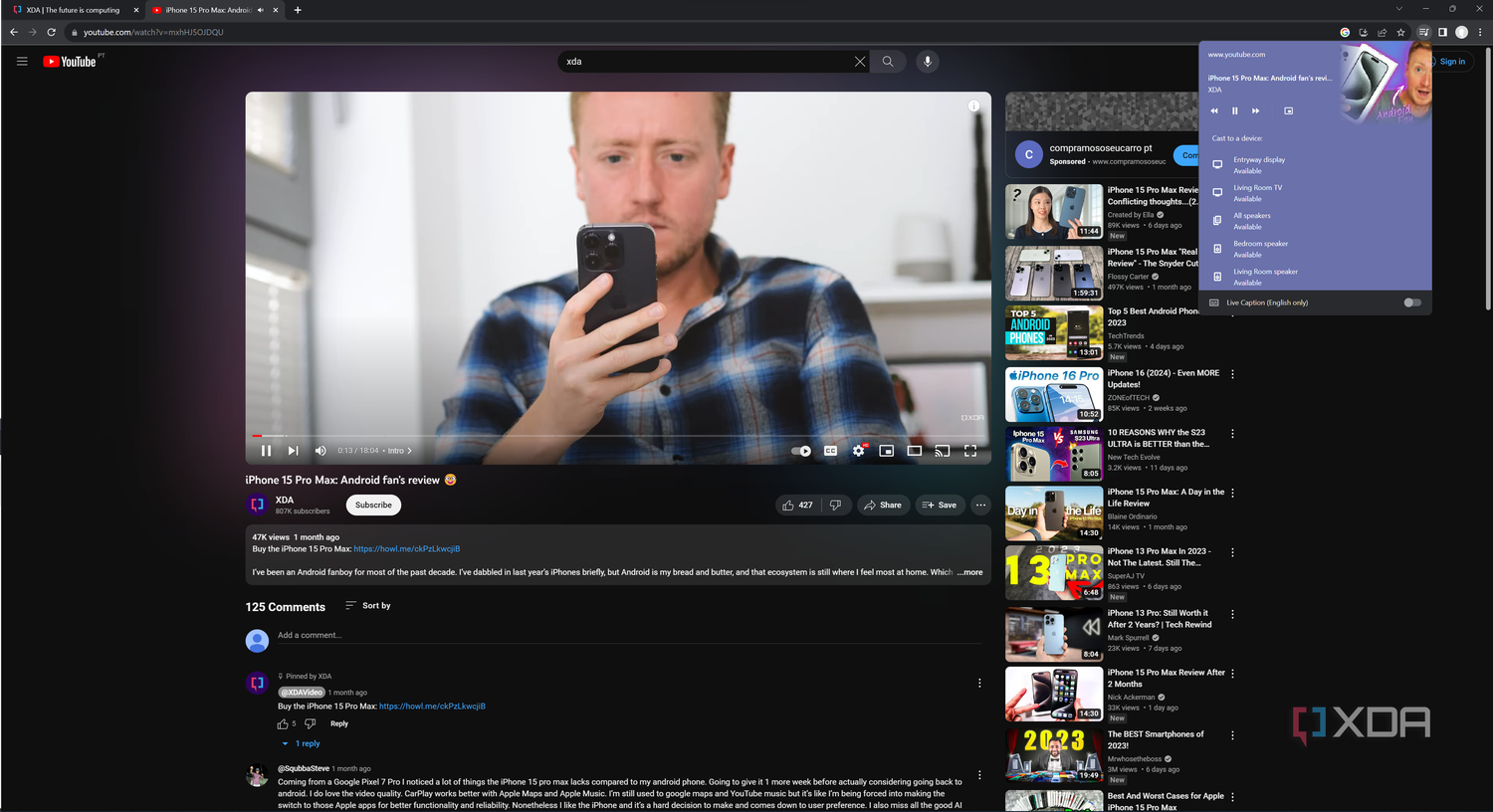Screen dimensions: 1493x812
Task: Rewind from media control popup
Action: pos(1214,111)
